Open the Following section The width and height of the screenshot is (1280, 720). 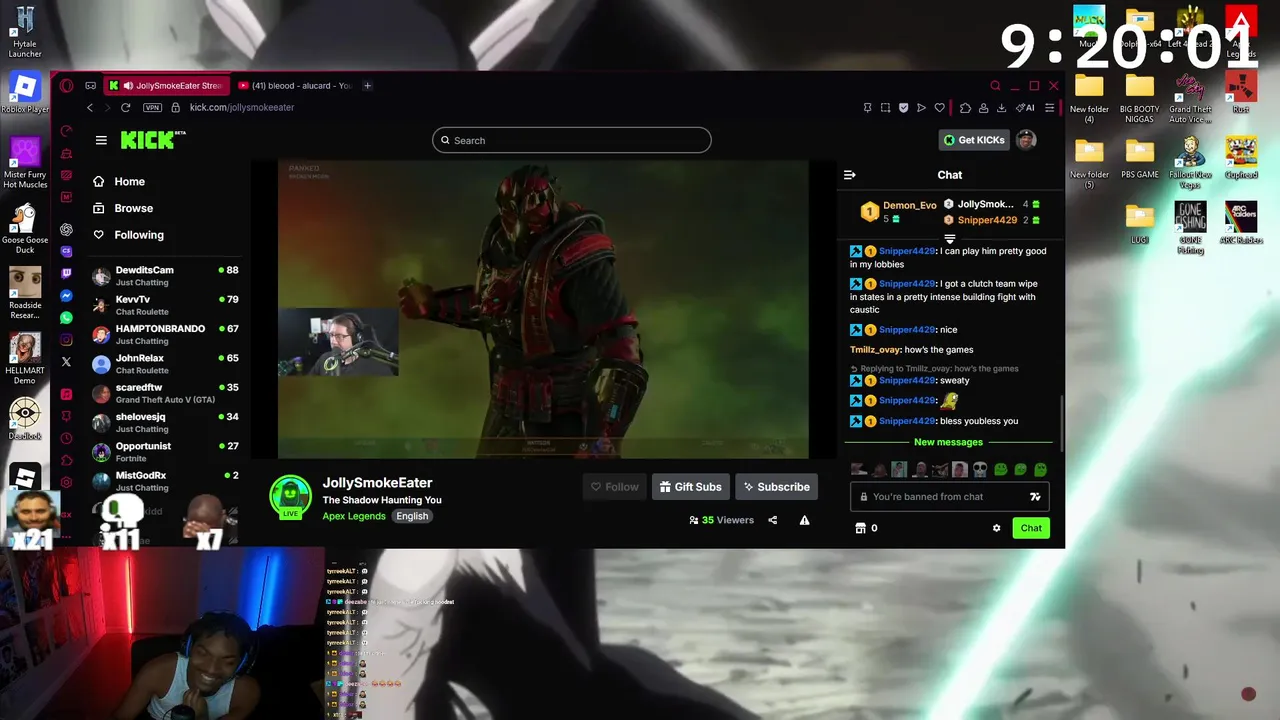point(128,235)
